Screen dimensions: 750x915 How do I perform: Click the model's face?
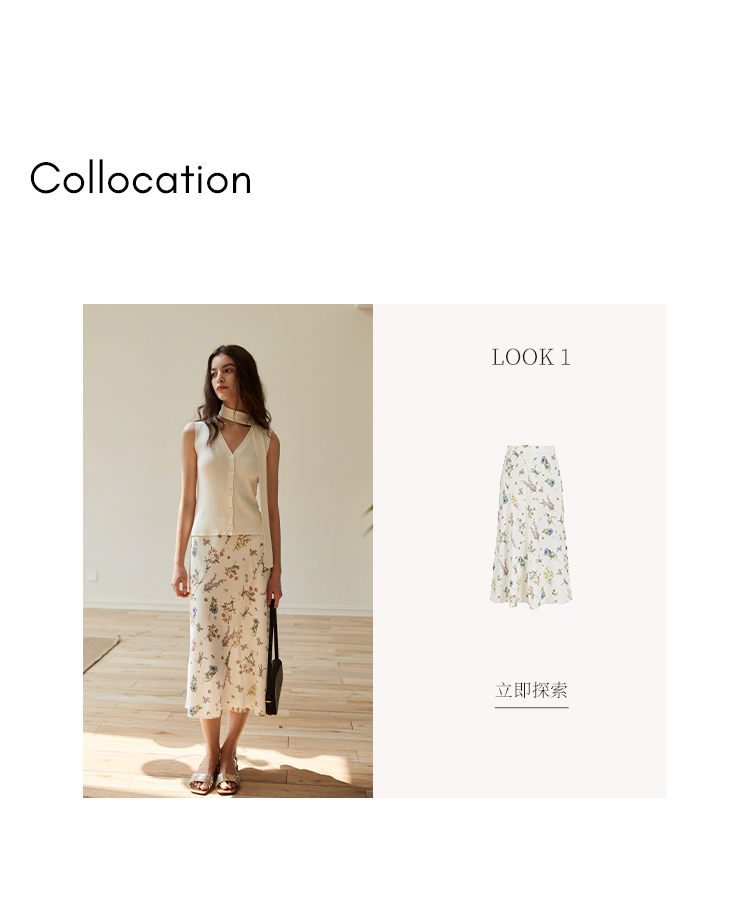point(225,378)
